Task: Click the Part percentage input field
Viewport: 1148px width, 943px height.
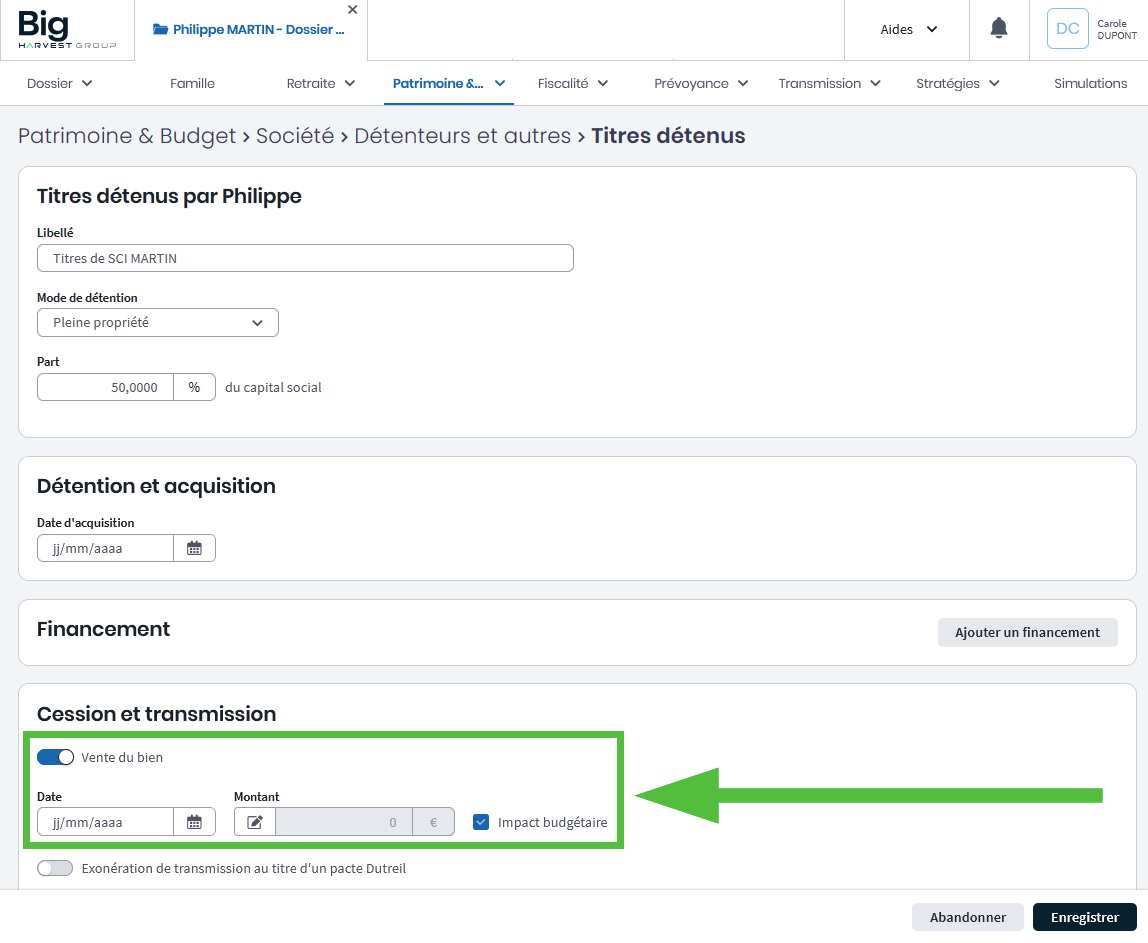Action: tap(106, 387)
